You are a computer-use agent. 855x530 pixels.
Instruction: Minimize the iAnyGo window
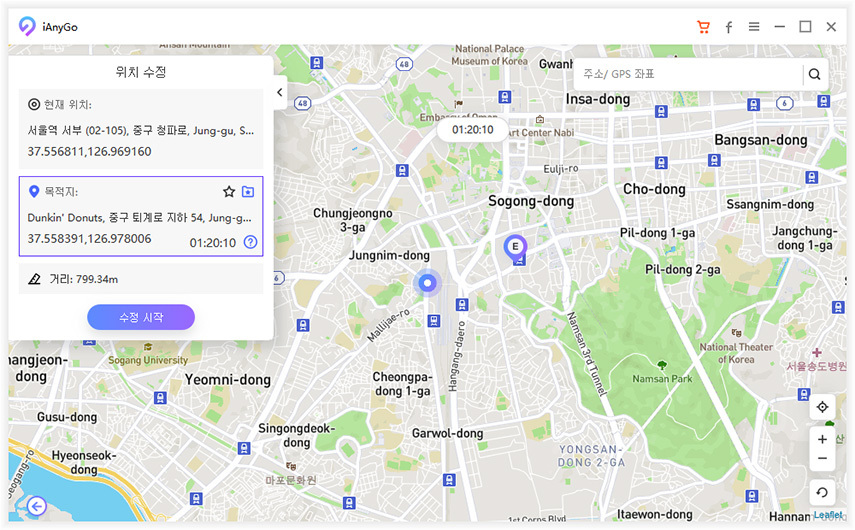pyautogui.click(x=780, y=27)
